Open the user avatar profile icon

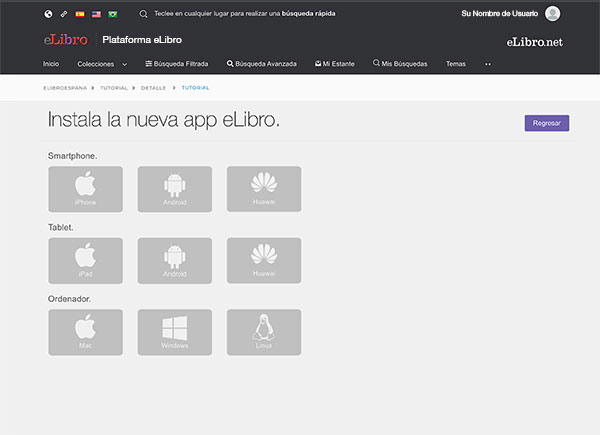(x=552, y=14)
